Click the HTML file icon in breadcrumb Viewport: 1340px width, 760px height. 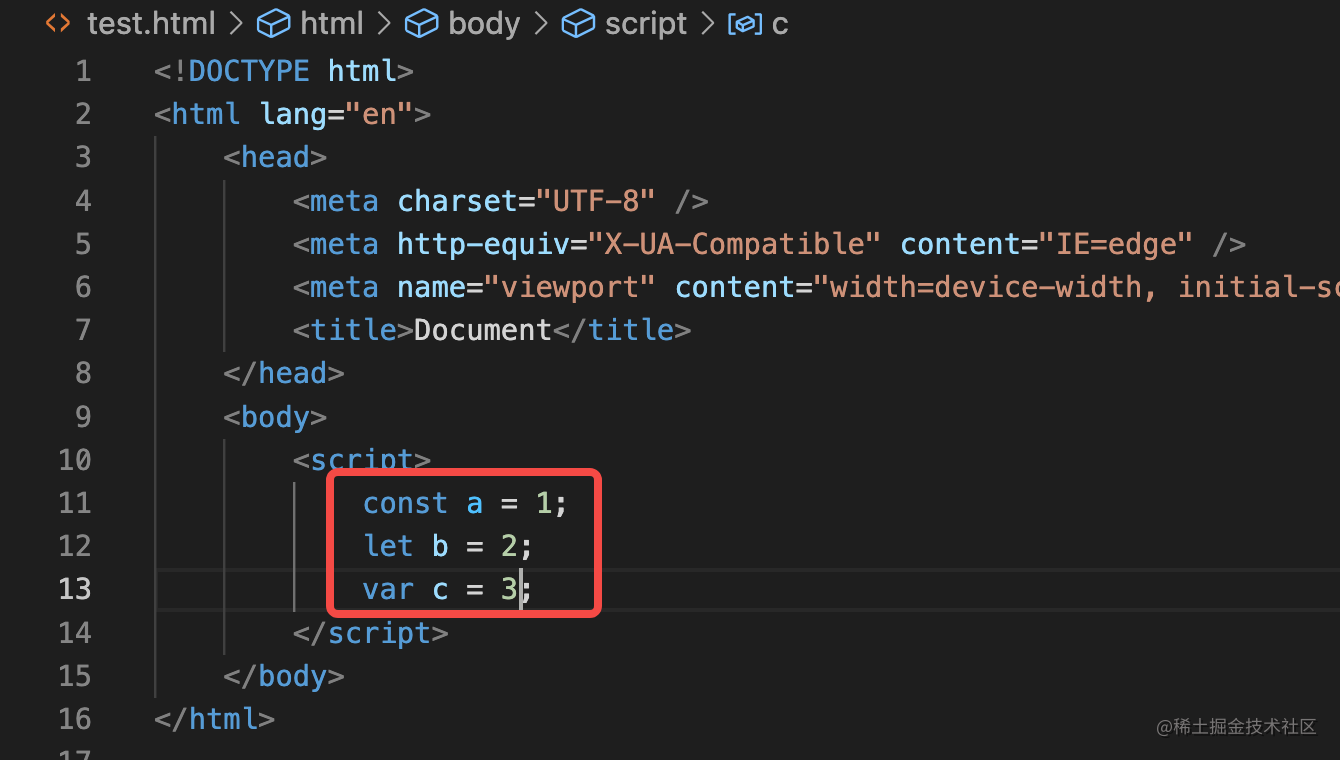pos(58,23)
